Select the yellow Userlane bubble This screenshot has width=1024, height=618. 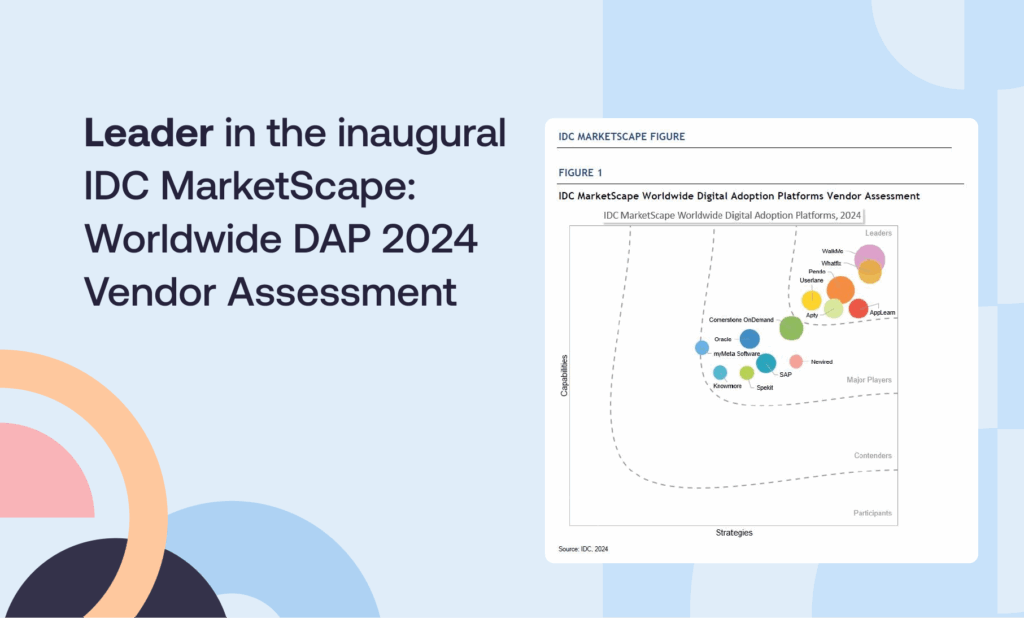tap(811, 300)
